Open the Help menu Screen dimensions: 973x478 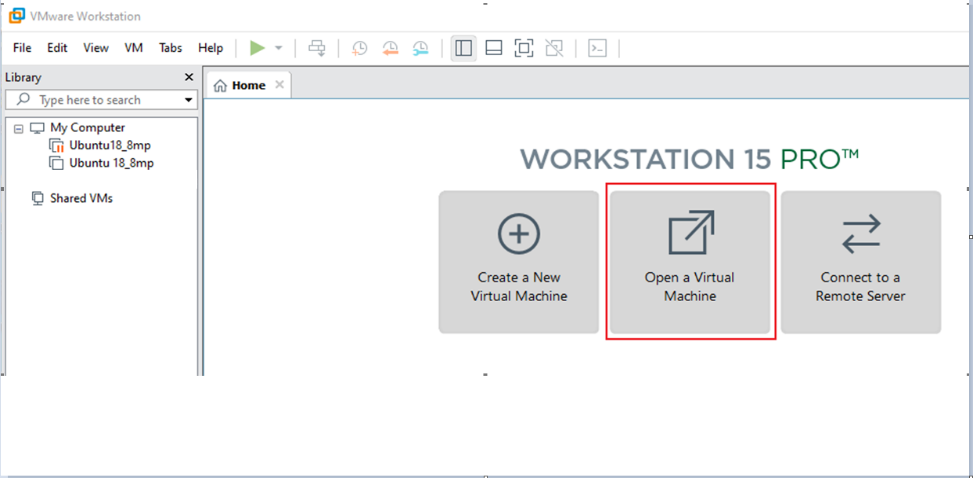point(210,48)
